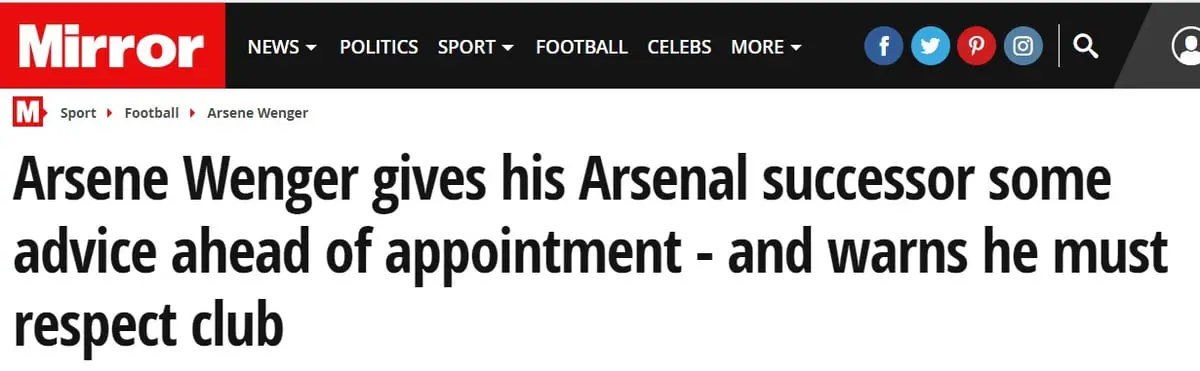1200x371 pixels.
Task: Open the Arsene Wenger breadcrumb link
Action: click(x=257, y=113)
